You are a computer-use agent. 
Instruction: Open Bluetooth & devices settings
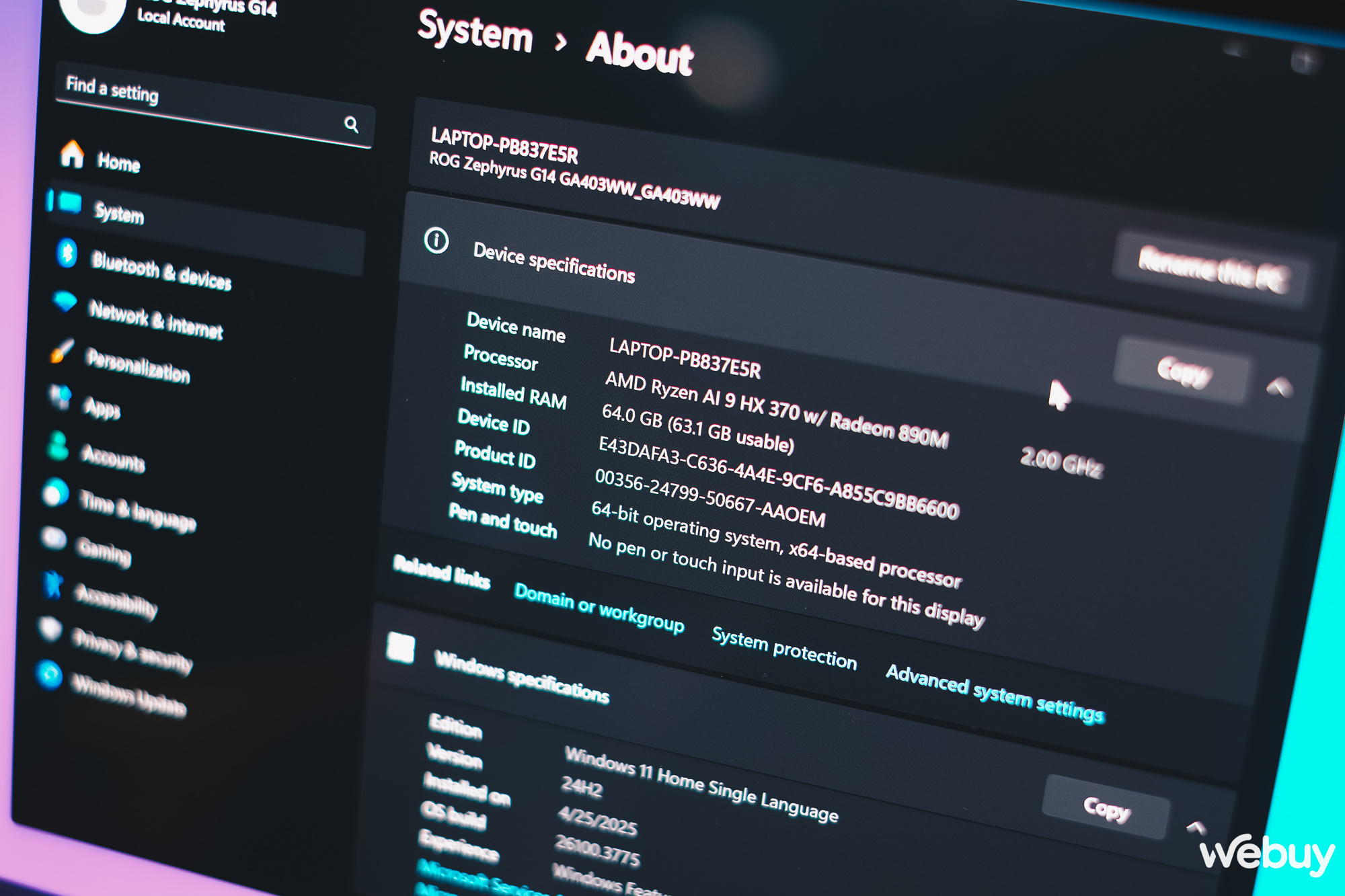tap(161, 271)
